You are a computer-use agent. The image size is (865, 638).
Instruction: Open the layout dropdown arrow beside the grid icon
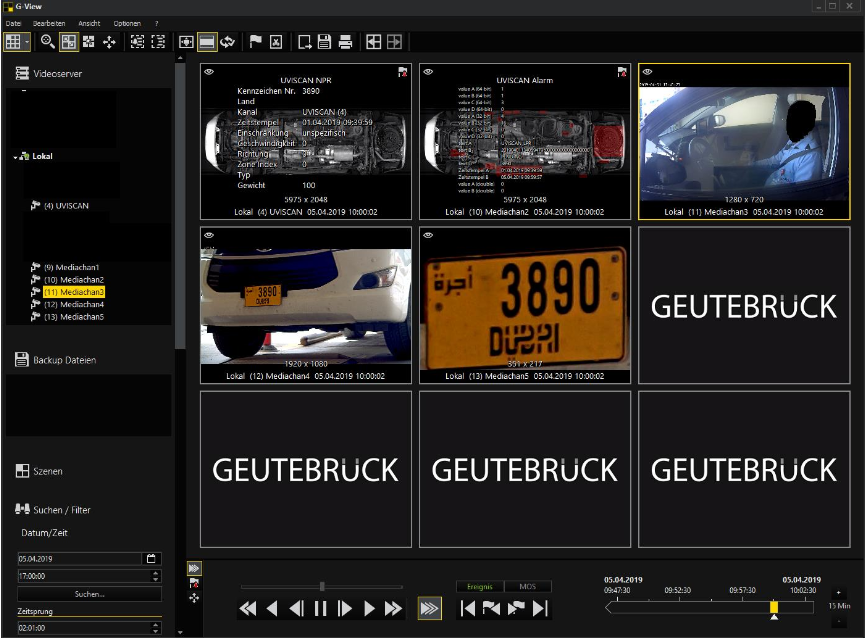tap(26, 42)
